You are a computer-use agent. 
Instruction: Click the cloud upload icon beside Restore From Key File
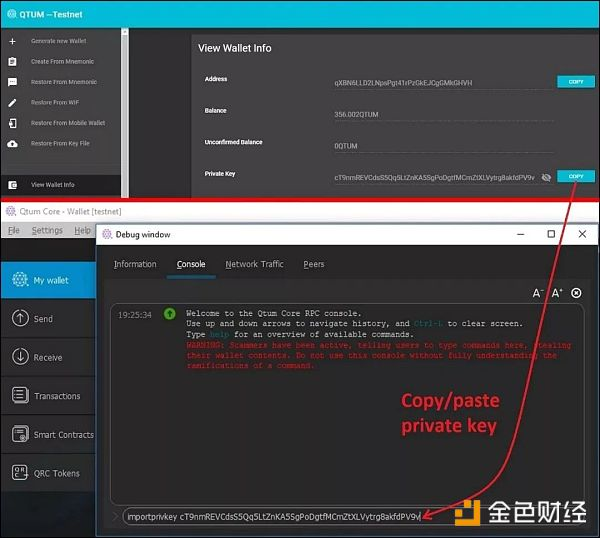point(12,144)
